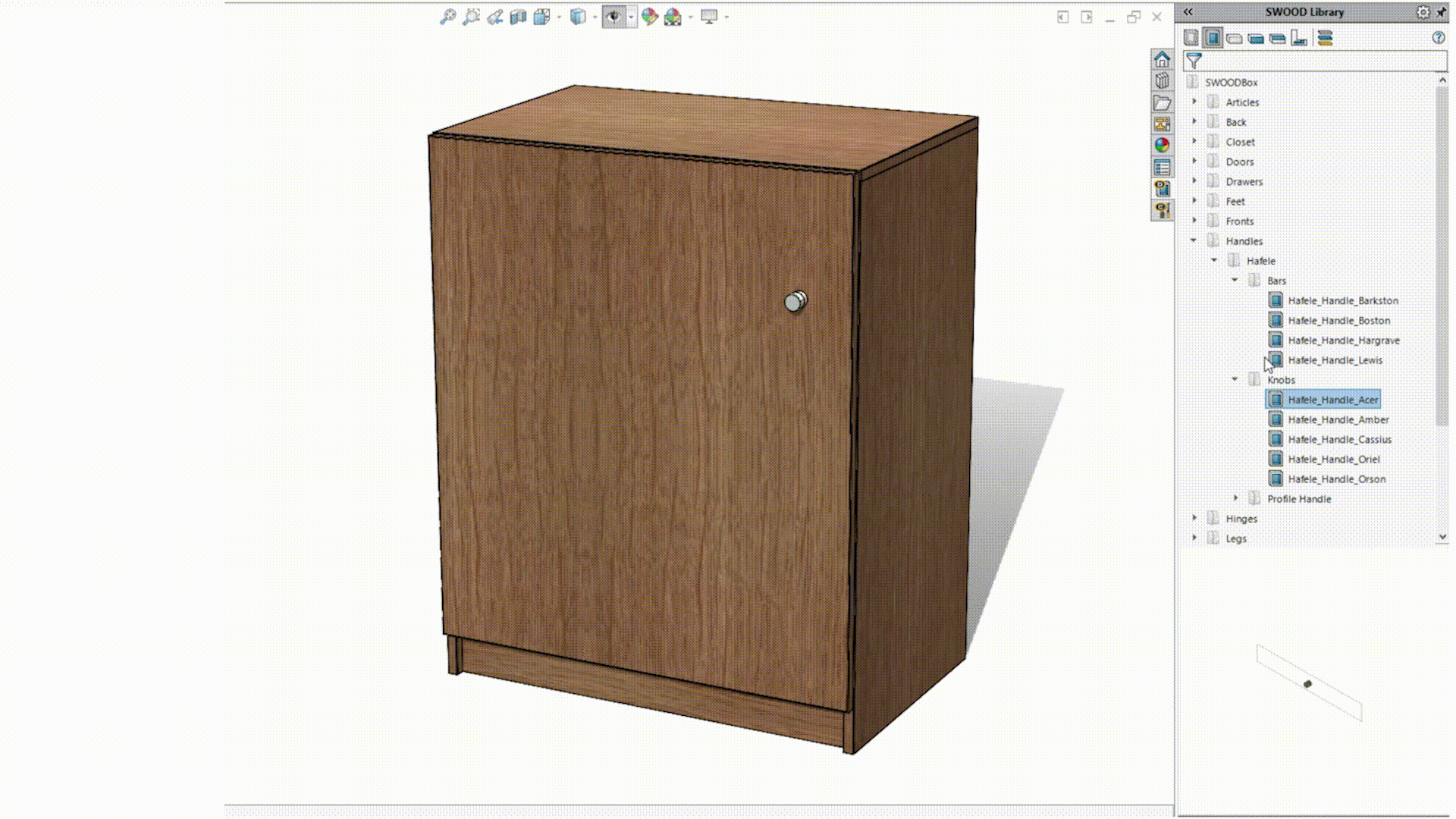Select Hafele_Handle_Barkston item
The width and height of the screenshot is (1456, 819).
click(1342, 300)
